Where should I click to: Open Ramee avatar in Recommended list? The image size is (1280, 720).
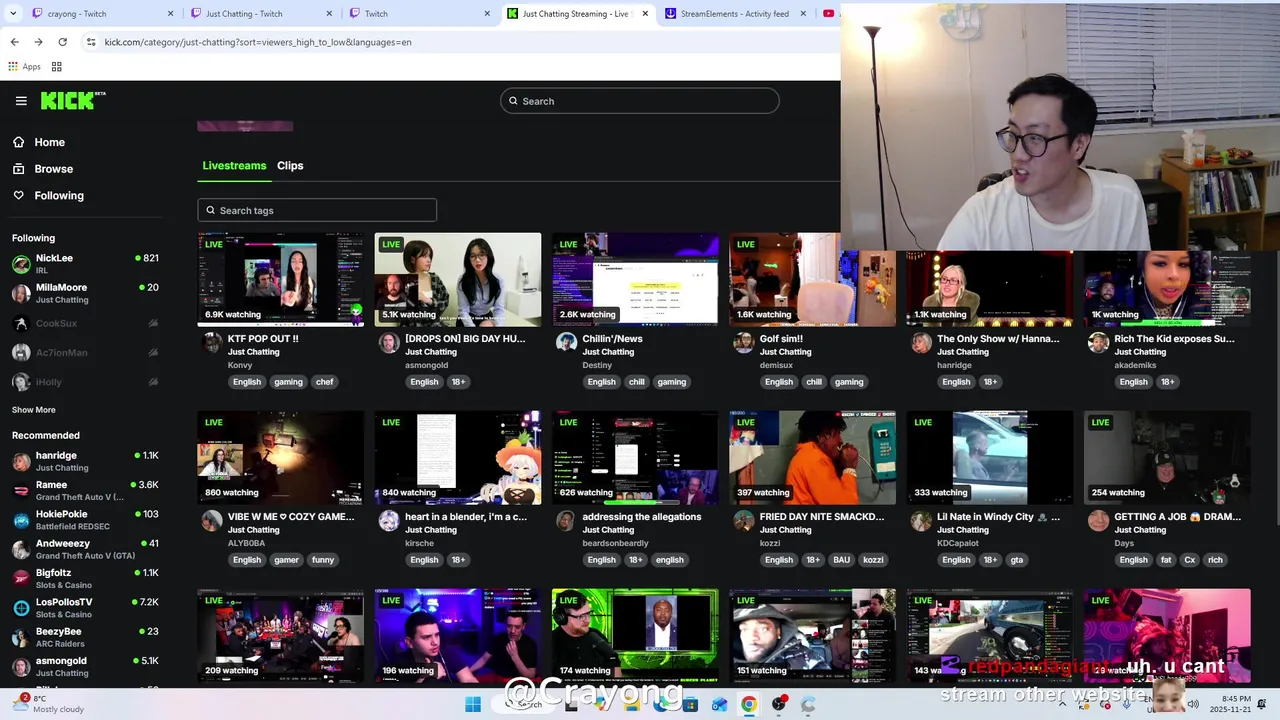pos(21,490)
